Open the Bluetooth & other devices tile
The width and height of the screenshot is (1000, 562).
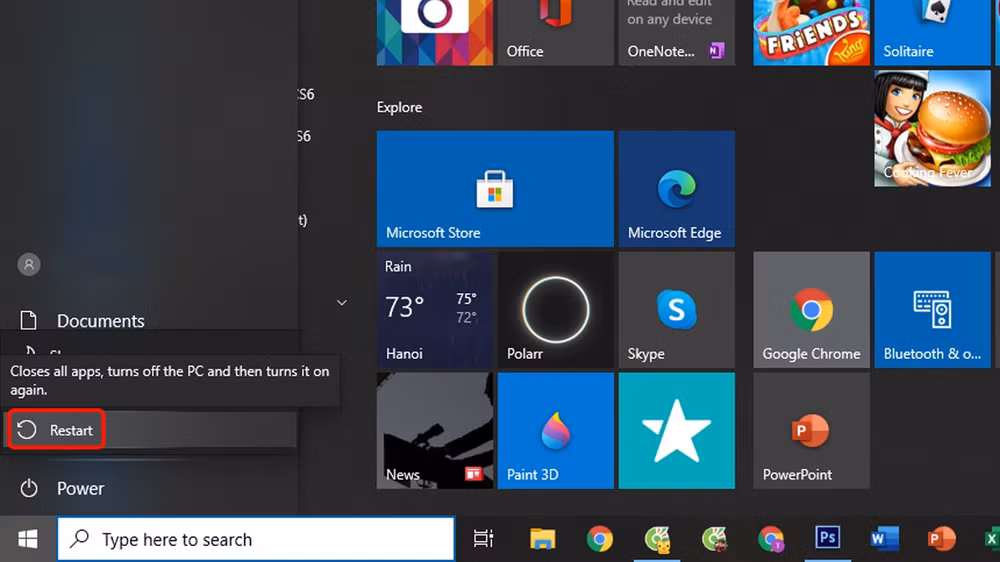pos(932,310)
